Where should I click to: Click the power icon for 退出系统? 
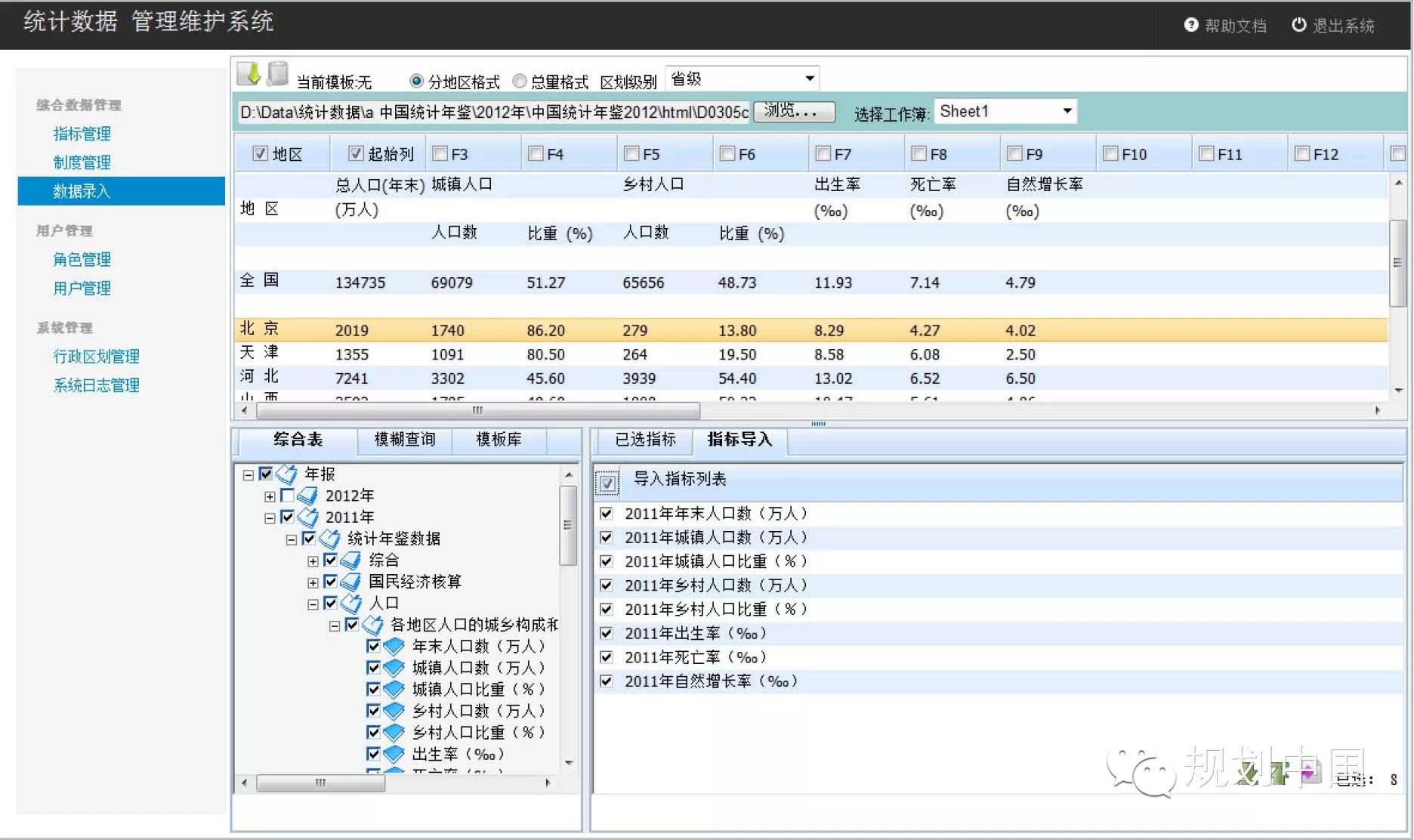pyautogui.click(x=1299, y=25)
